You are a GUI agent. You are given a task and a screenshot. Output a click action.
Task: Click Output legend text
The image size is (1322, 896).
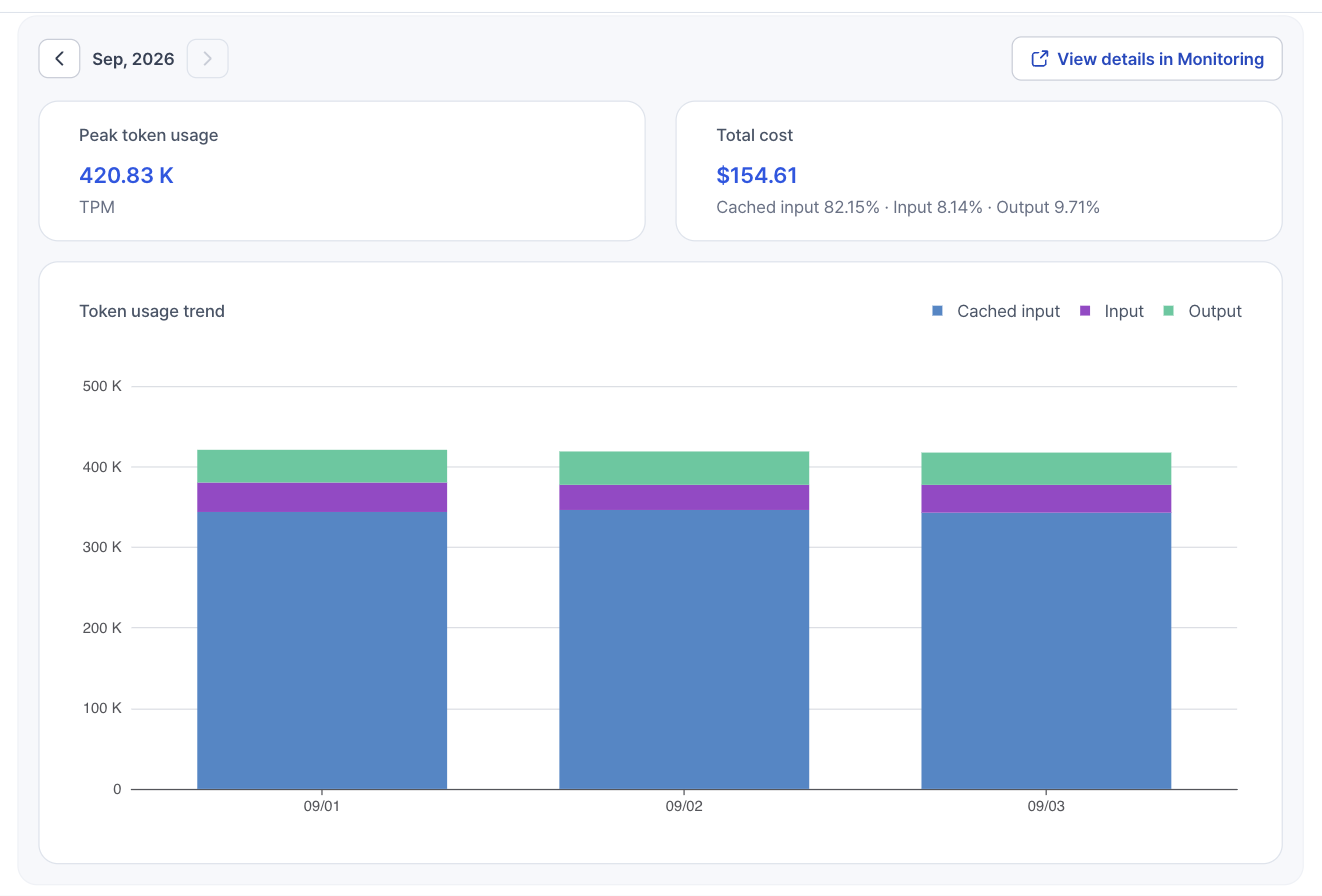click(x=1215, y=311)
